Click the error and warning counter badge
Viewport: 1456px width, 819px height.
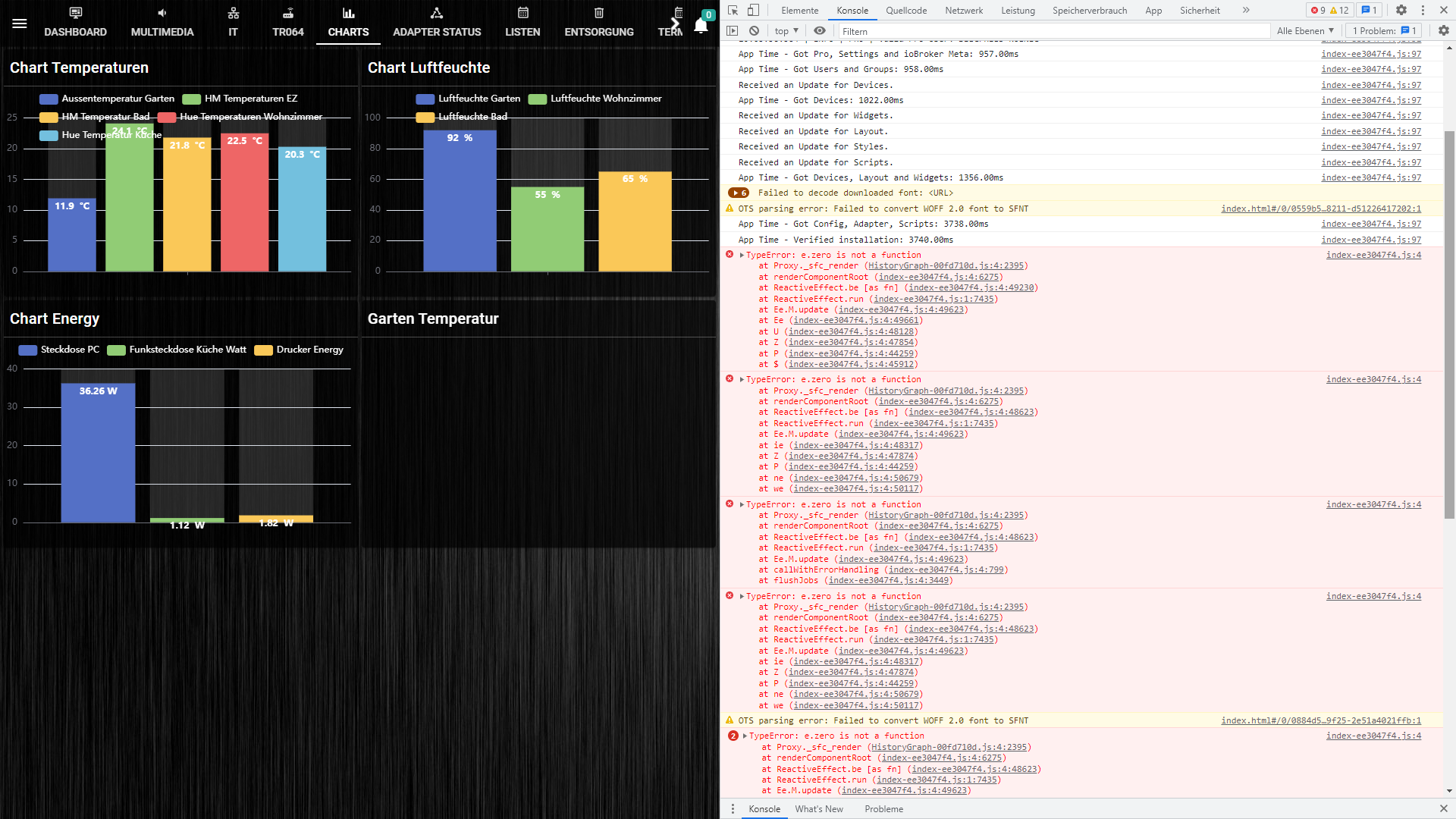(1330, 10)
